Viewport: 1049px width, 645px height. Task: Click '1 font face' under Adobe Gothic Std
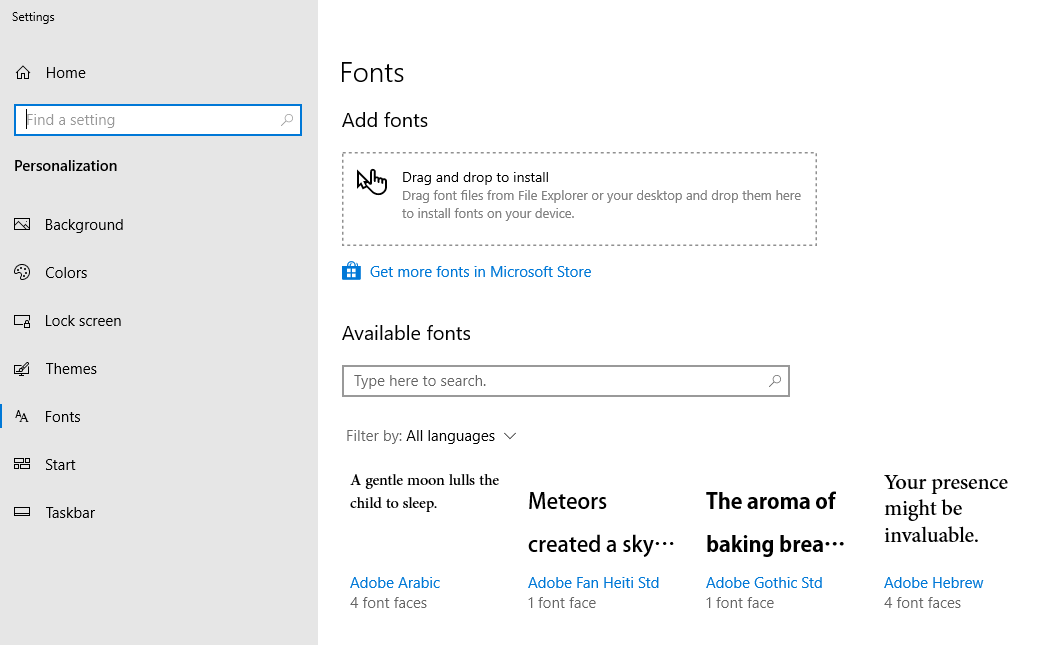(x=740, y=603)
